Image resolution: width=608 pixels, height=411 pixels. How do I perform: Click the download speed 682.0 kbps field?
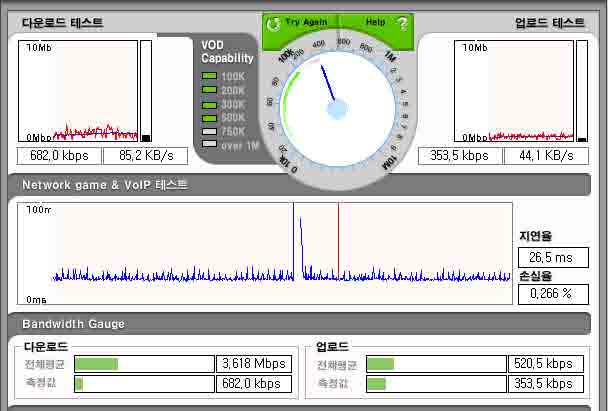(x=59, y=156)
